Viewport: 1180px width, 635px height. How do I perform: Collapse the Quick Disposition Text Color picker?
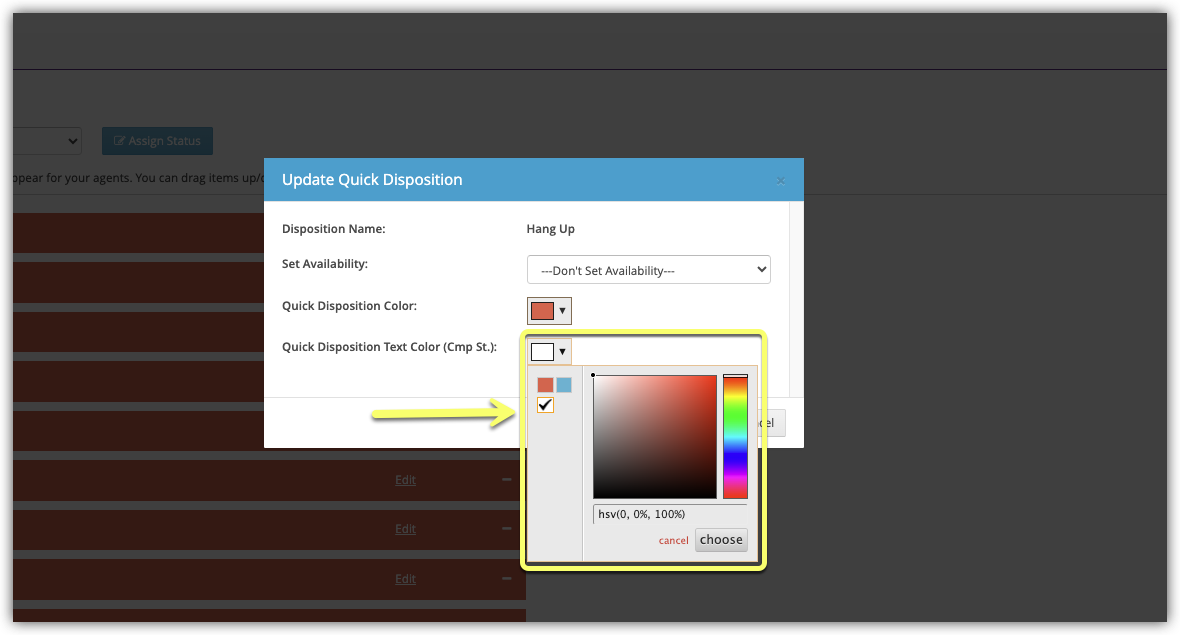coord(549,352)
